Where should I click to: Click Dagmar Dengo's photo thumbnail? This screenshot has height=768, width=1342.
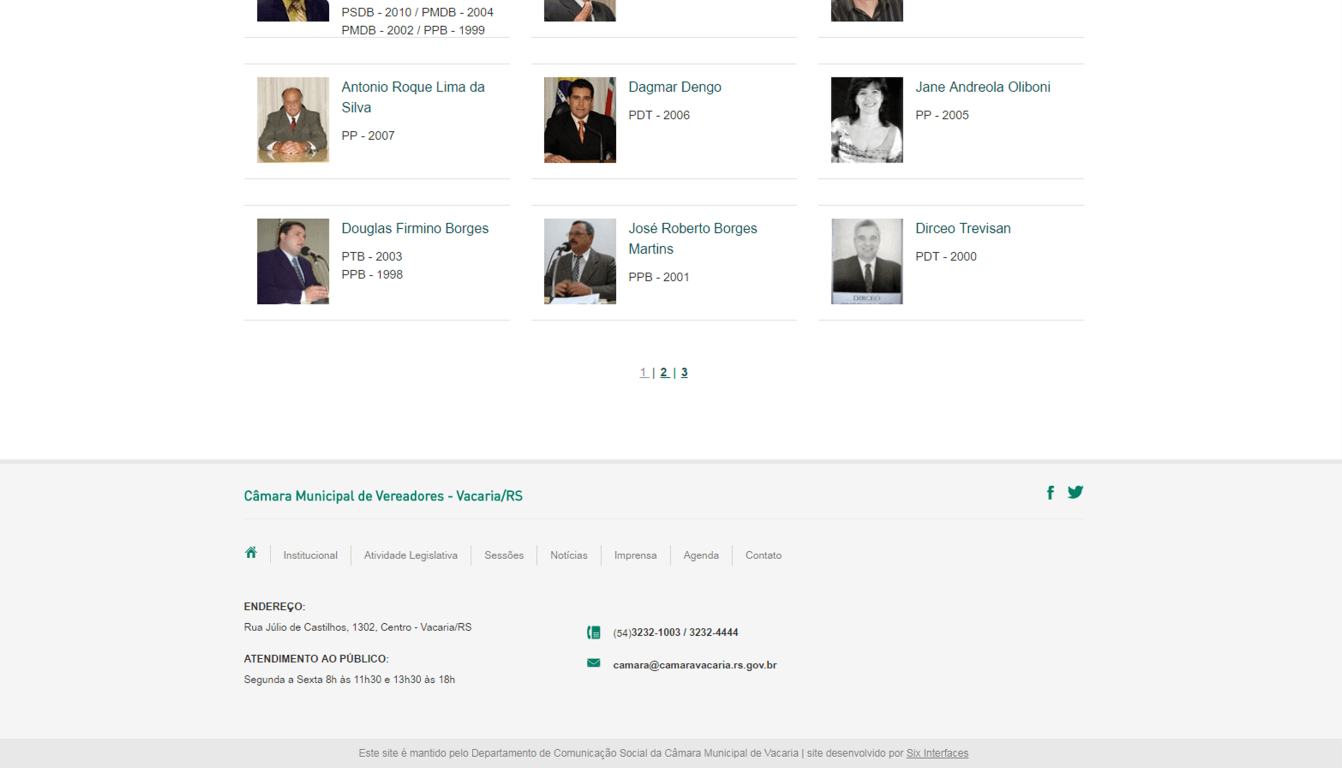pos(580,120)
